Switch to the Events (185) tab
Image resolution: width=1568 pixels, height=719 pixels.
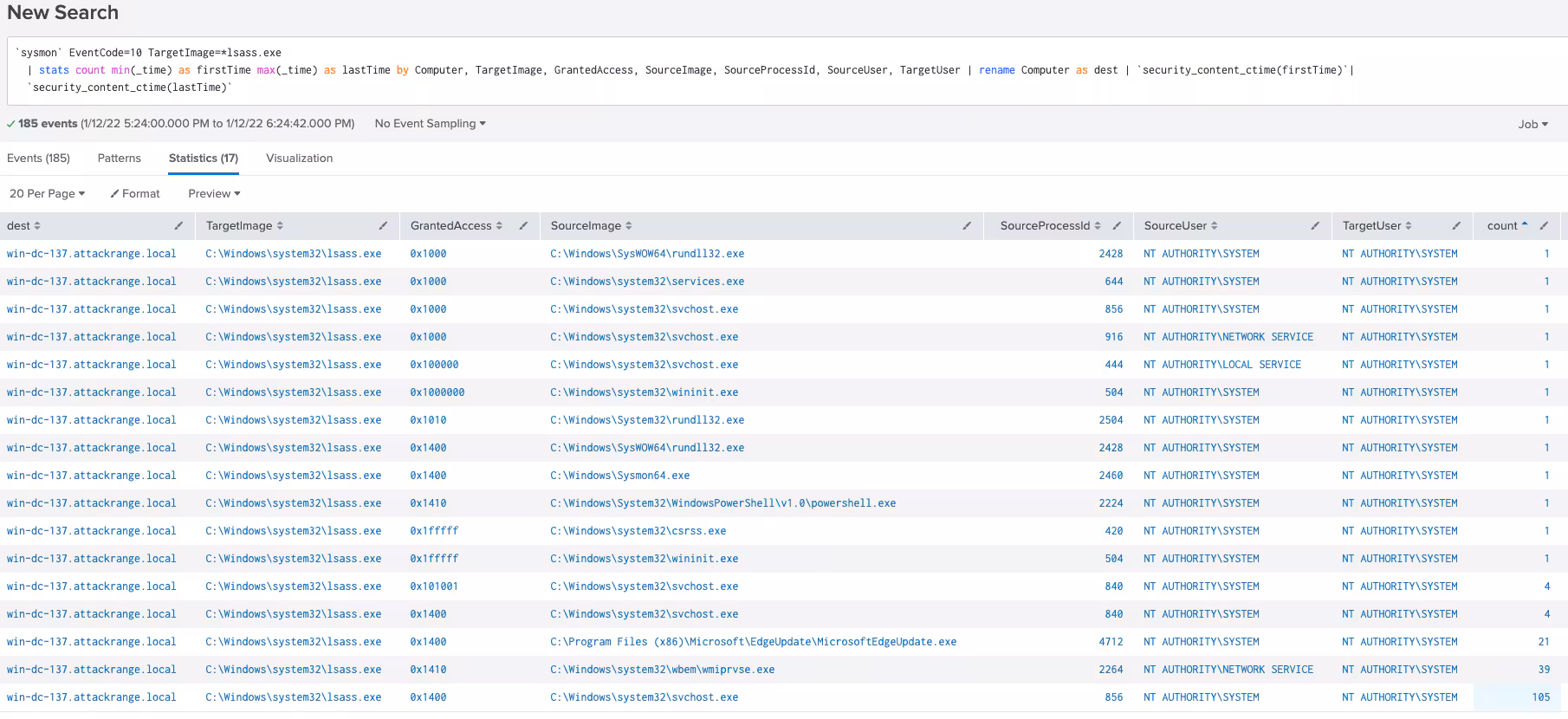click(x=38, y=159)
